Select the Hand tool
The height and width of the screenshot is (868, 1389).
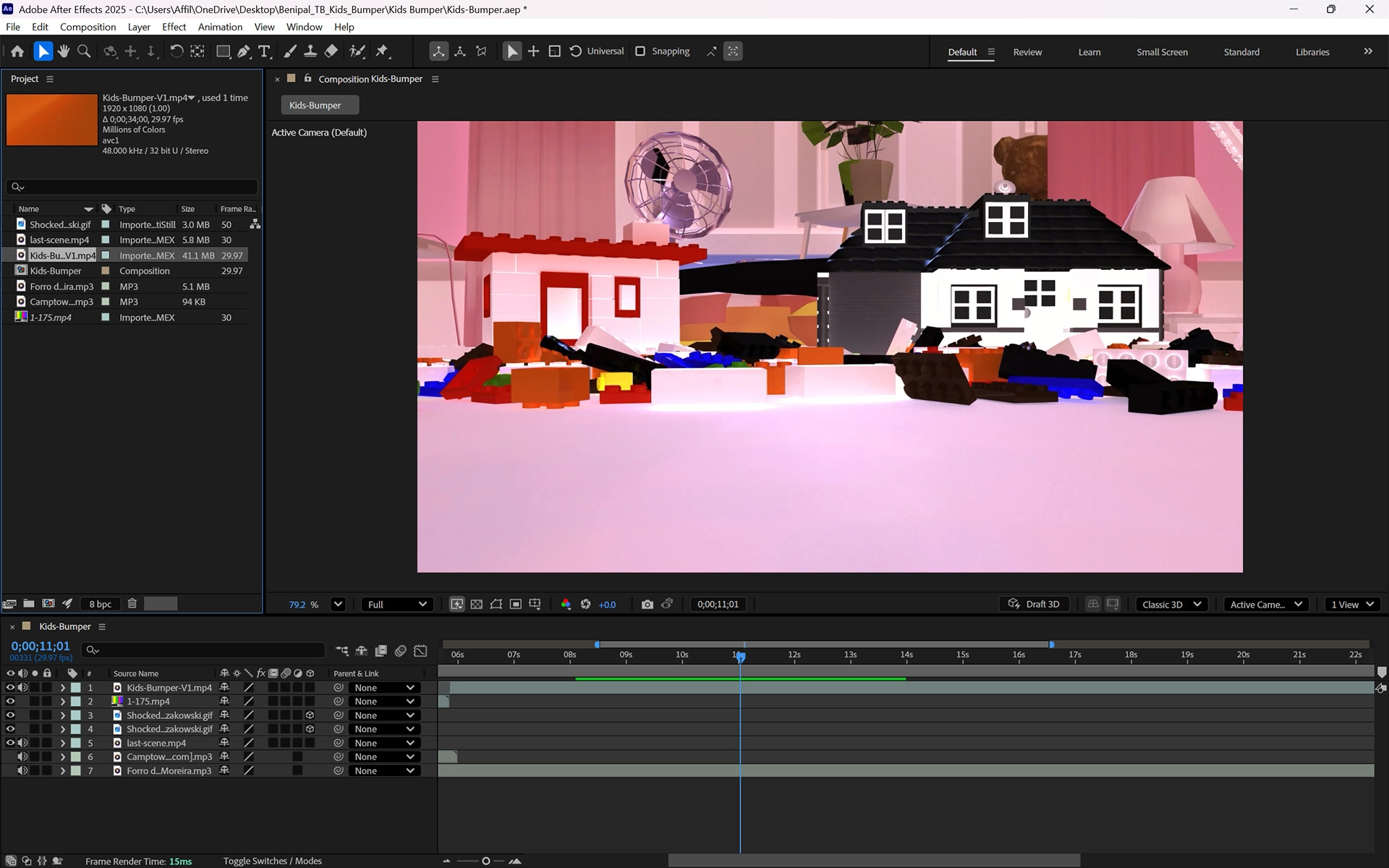(x=64, y=51)
